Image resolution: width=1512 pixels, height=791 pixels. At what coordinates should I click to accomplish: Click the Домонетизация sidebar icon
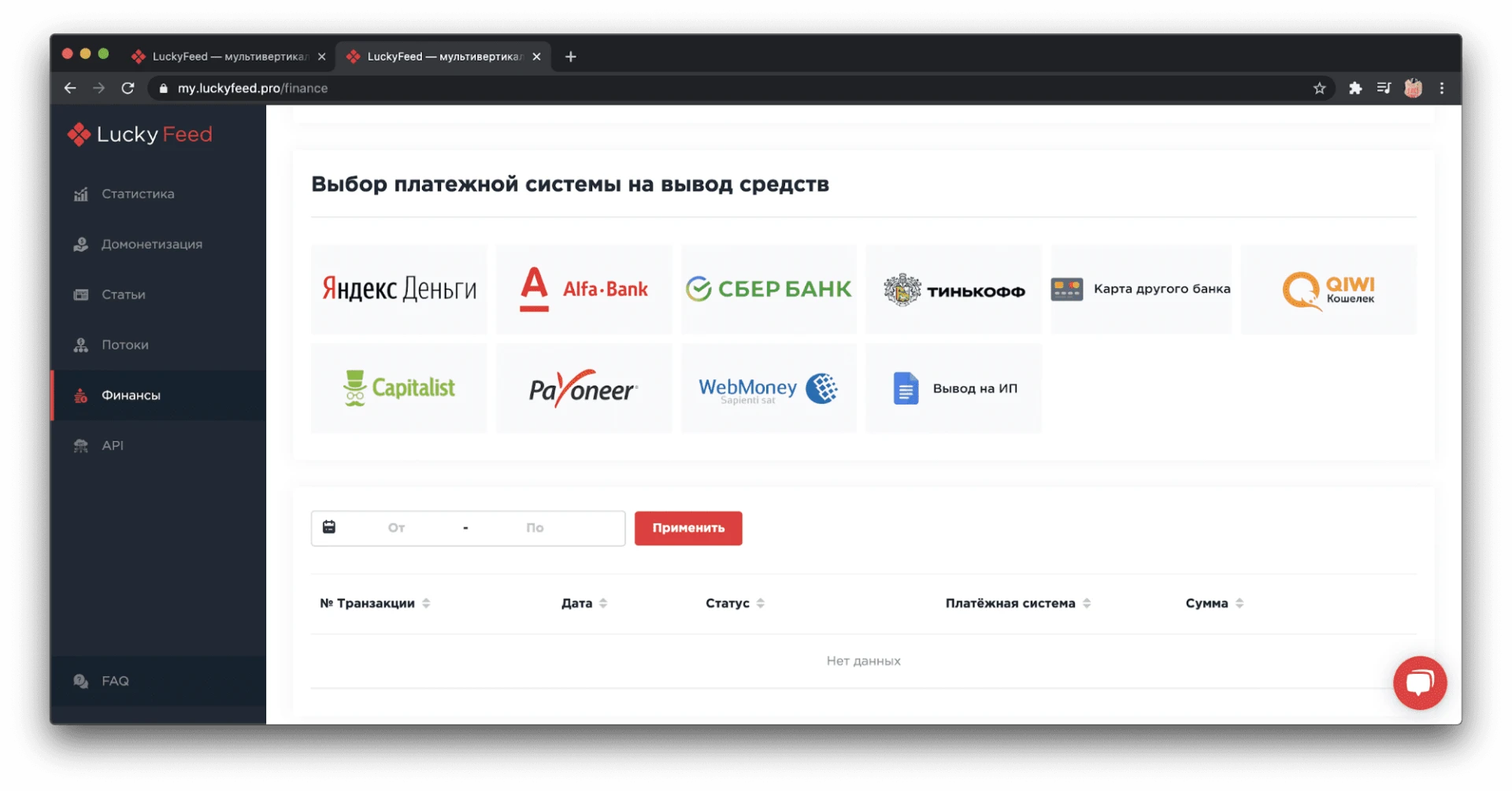point(80,245)
